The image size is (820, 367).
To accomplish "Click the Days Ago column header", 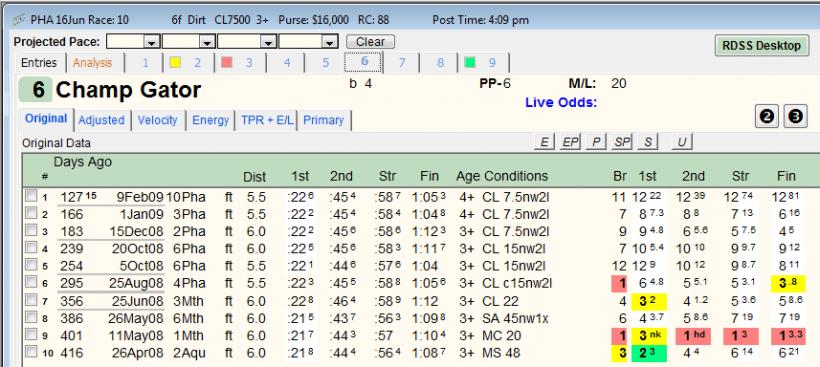I will click(83, 162).
